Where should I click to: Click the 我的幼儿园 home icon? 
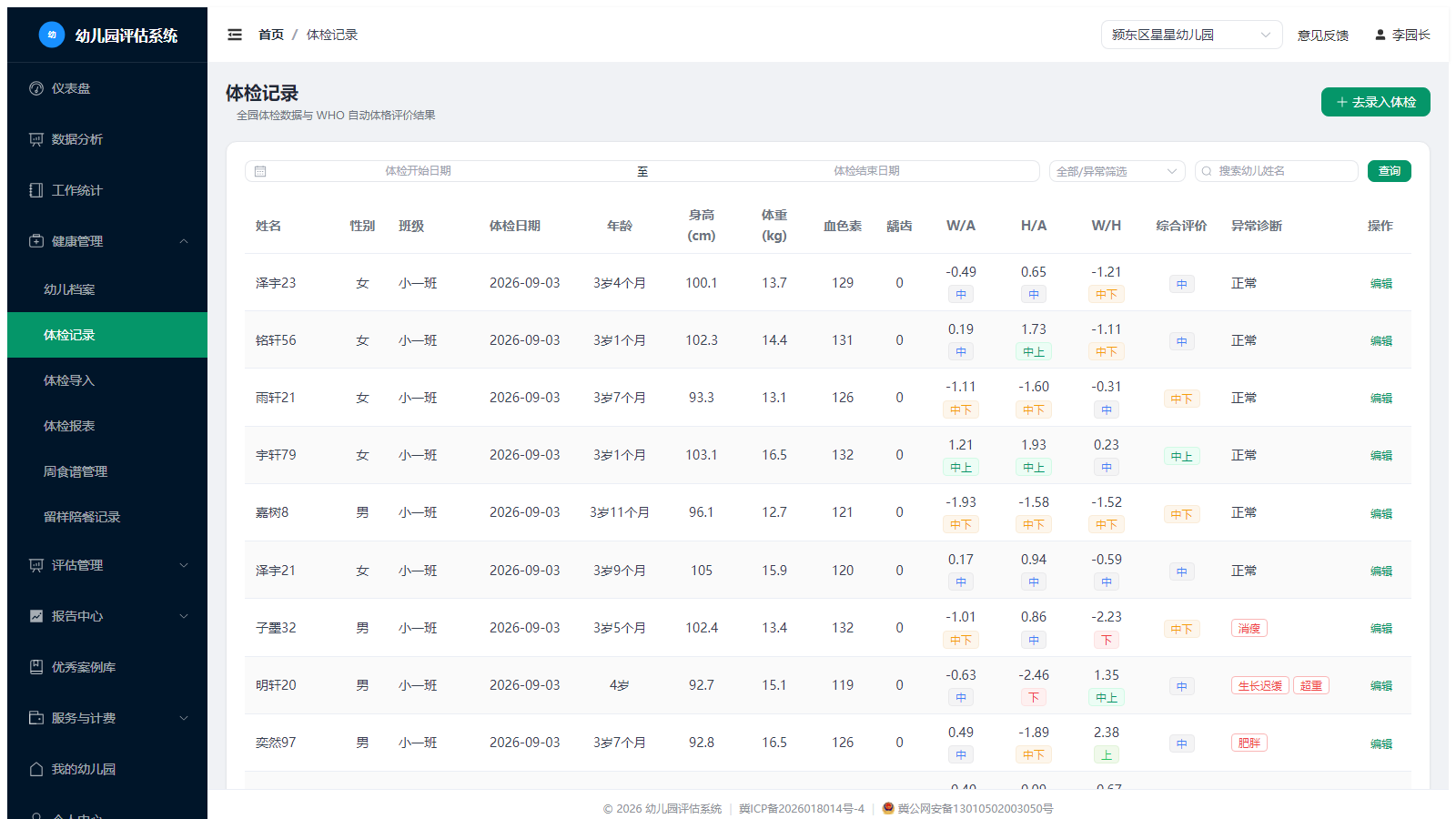coord(36,769)
